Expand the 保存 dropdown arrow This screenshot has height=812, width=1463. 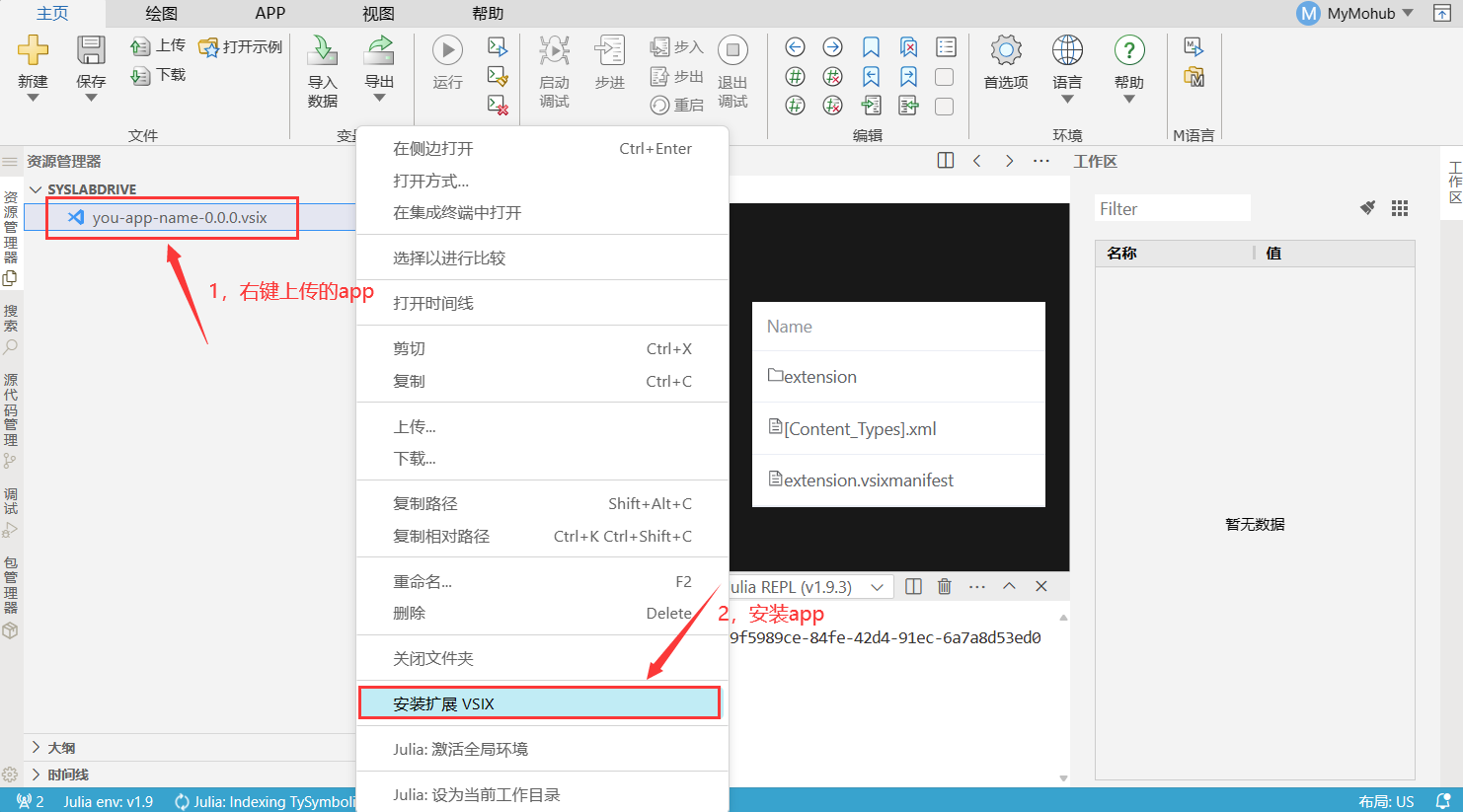click(91, 98)
